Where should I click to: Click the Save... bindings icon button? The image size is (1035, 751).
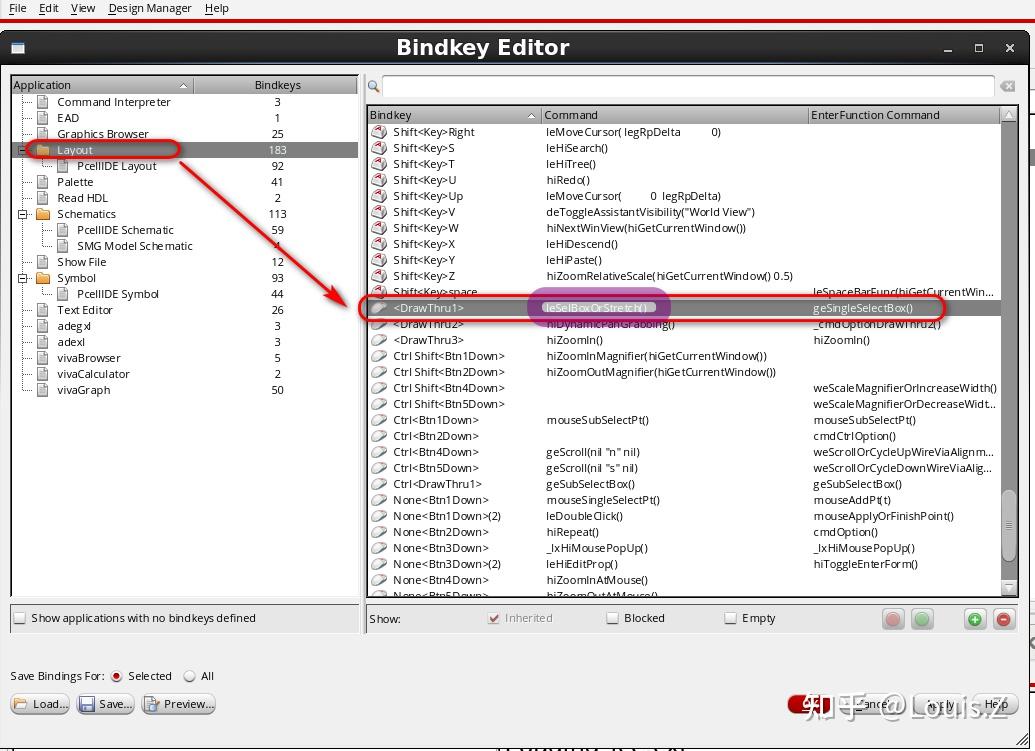pos(104,704)
